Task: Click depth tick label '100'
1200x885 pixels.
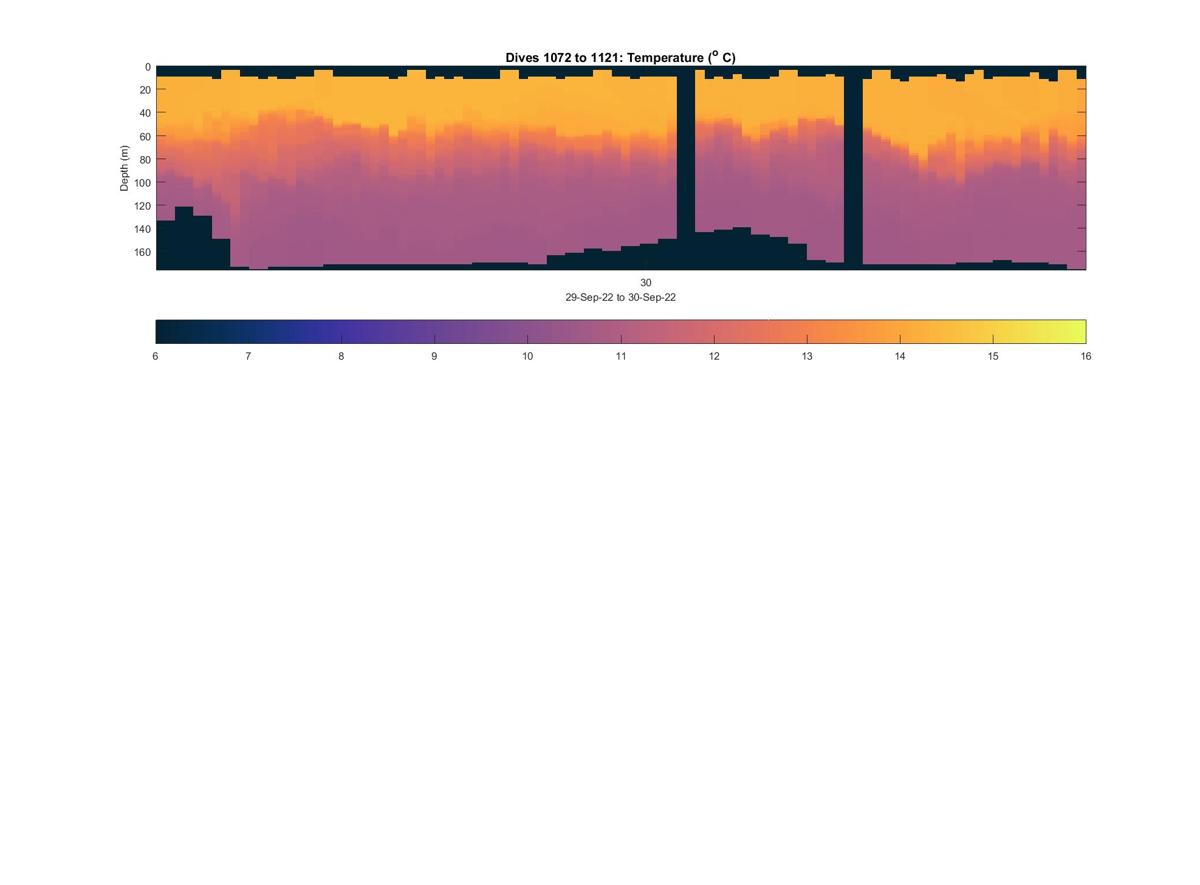Action: click(142, 182)
